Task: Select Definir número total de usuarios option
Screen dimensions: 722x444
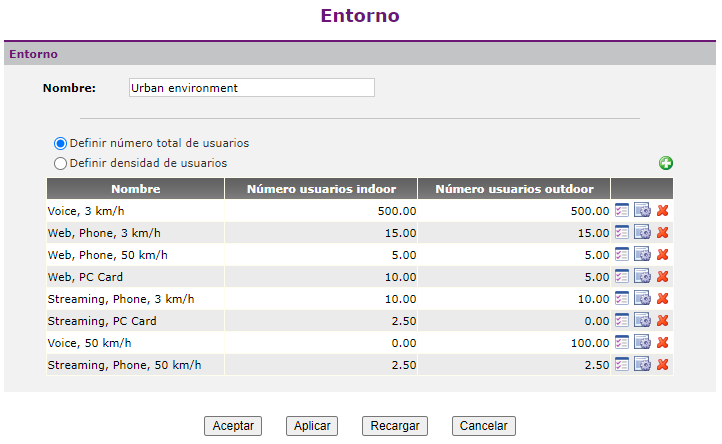Action: 60,143
